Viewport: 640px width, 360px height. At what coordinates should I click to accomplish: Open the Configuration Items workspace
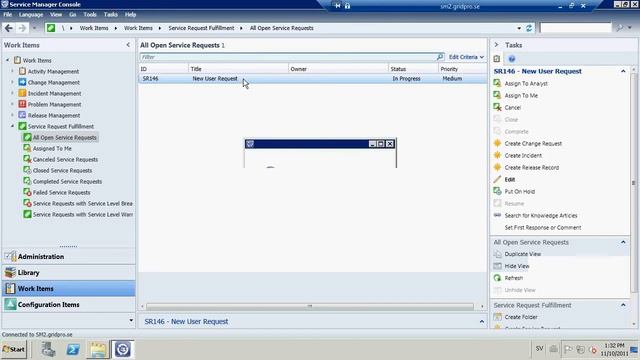point(69,304)
